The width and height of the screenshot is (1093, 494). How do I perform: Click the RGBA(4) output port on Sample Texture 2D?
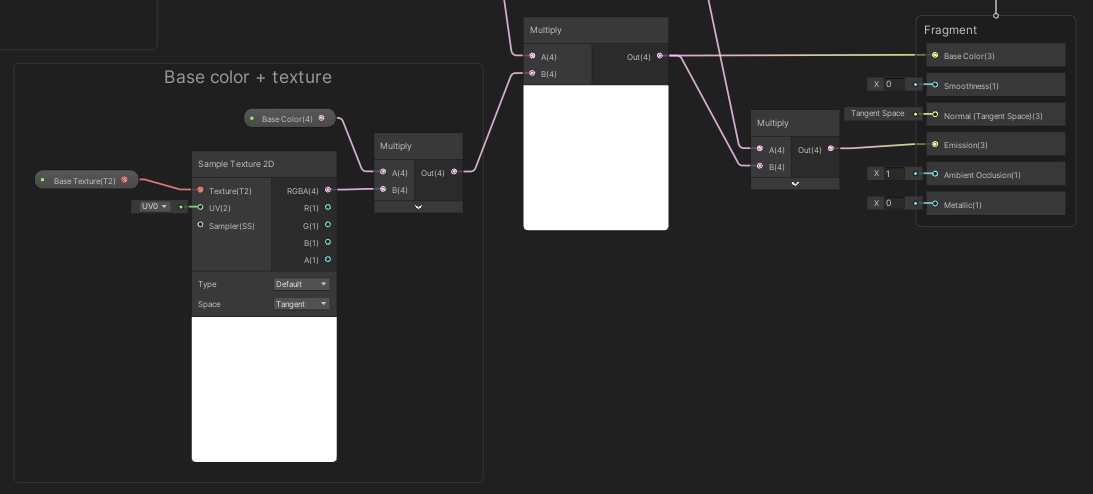point(328,190)
